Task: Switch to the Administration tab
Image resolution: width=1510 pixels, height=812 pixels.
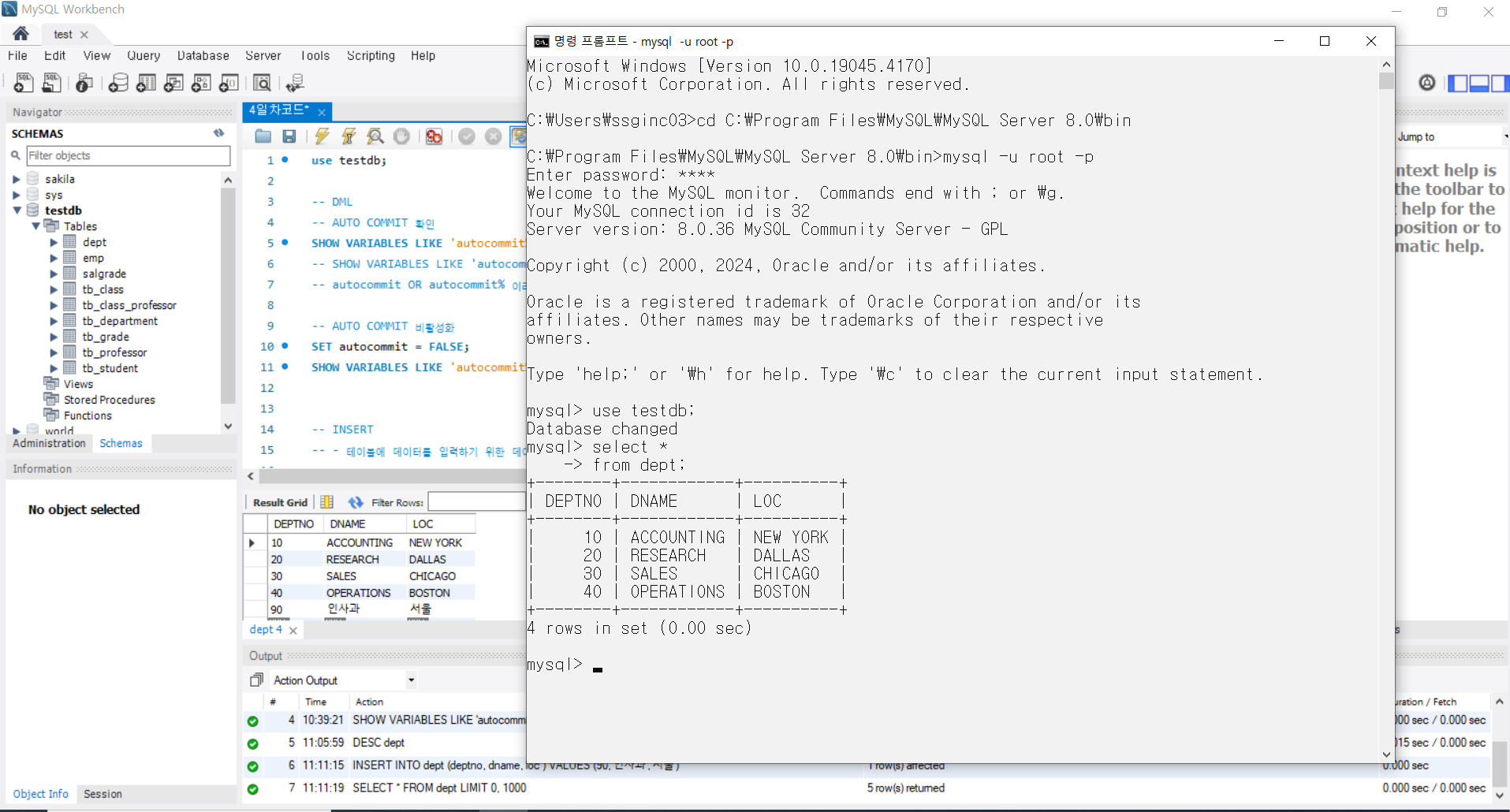Action: click(x=49, y=443)
